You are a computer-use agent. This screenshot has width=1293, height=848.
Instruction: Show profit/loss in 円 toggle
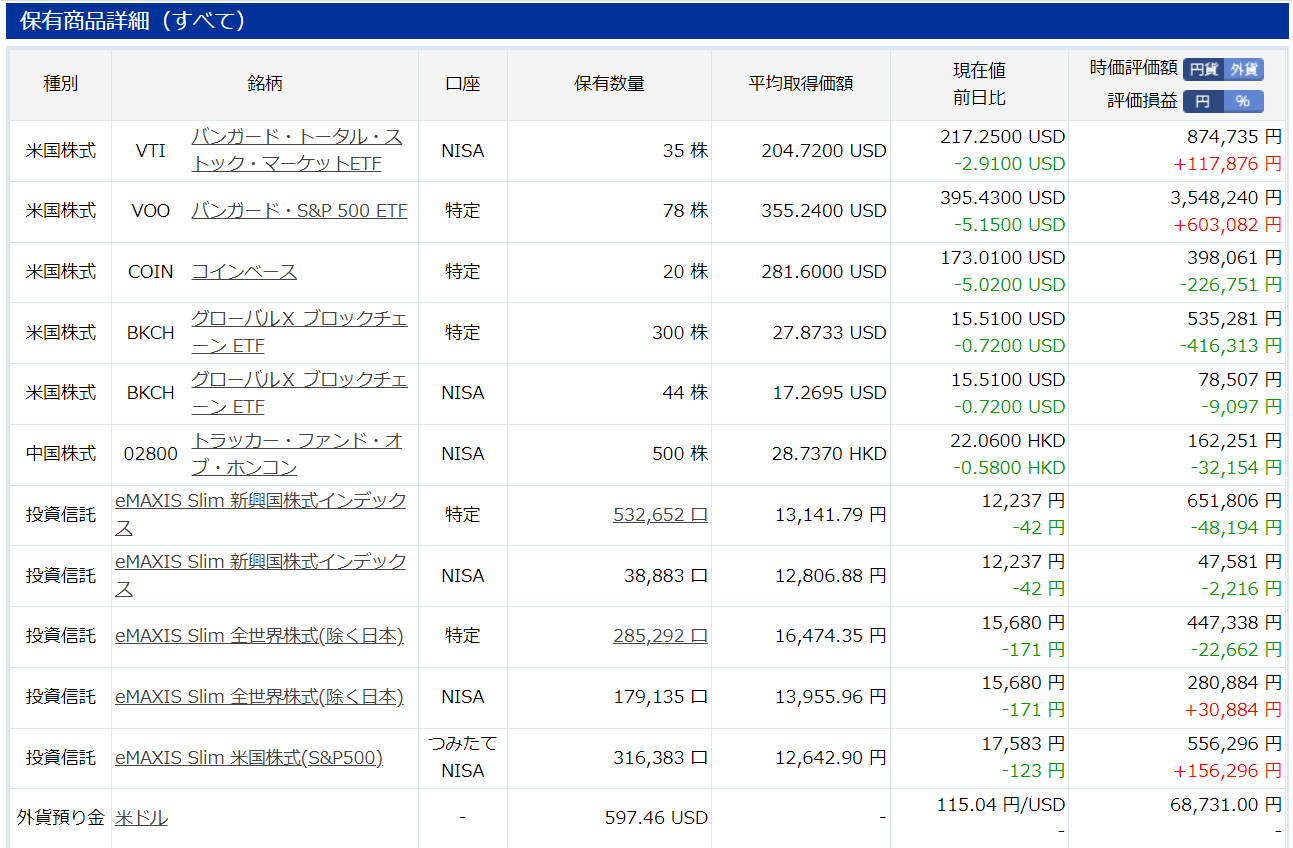(1203, 101)
